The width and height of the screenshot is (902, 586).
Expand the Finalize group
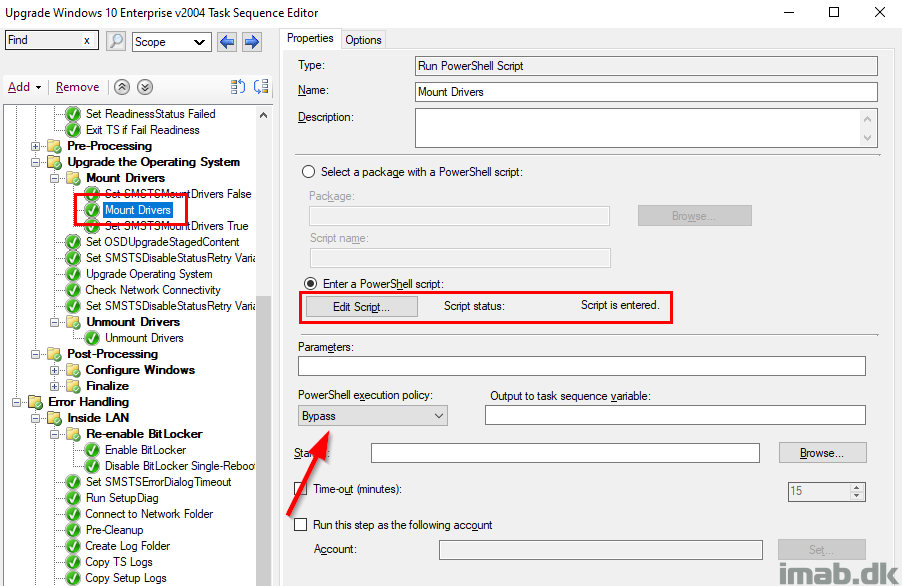point(55,386)
